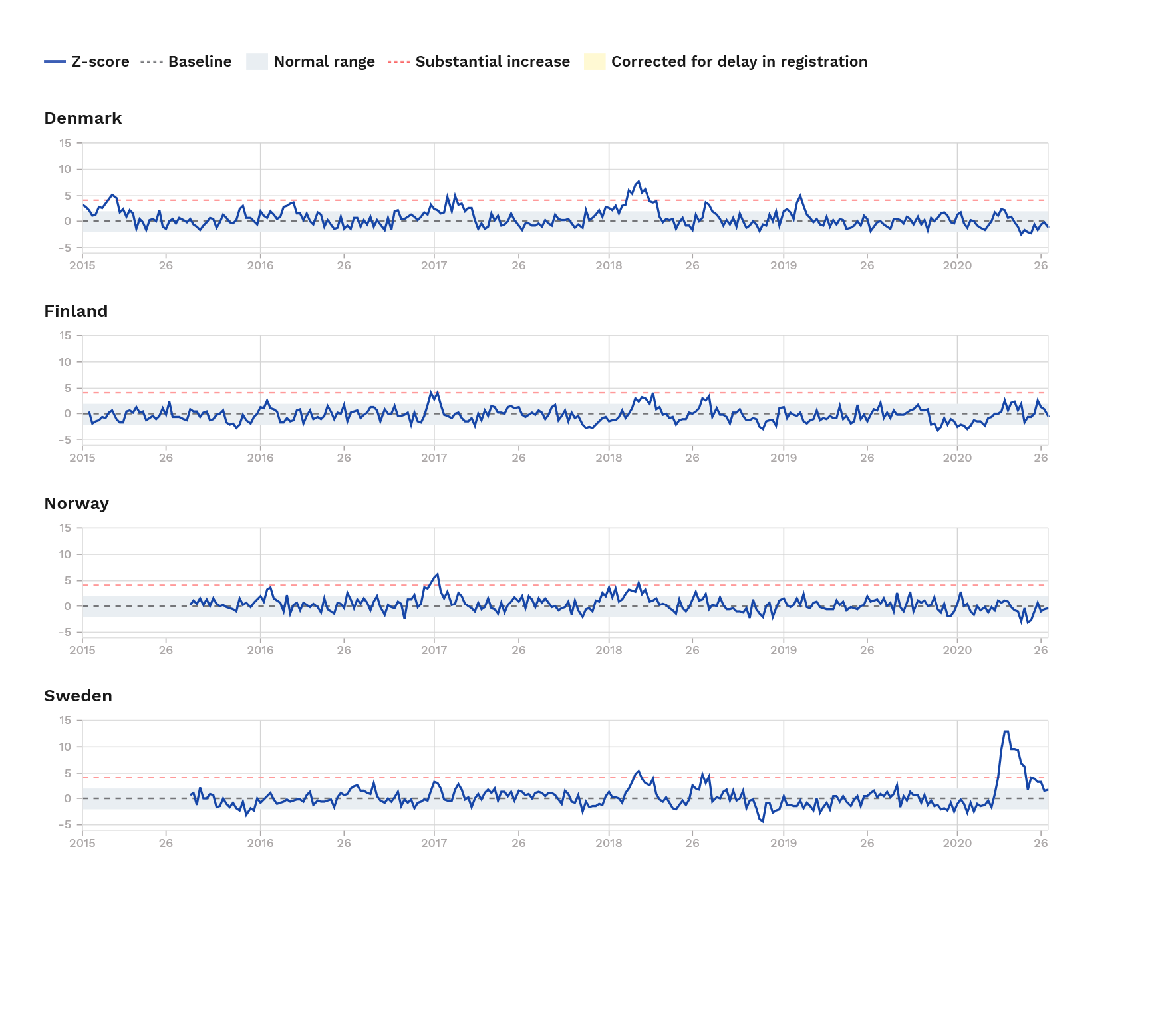
Task: Click the Finland chart title
Action: click(x=76, y=311)
